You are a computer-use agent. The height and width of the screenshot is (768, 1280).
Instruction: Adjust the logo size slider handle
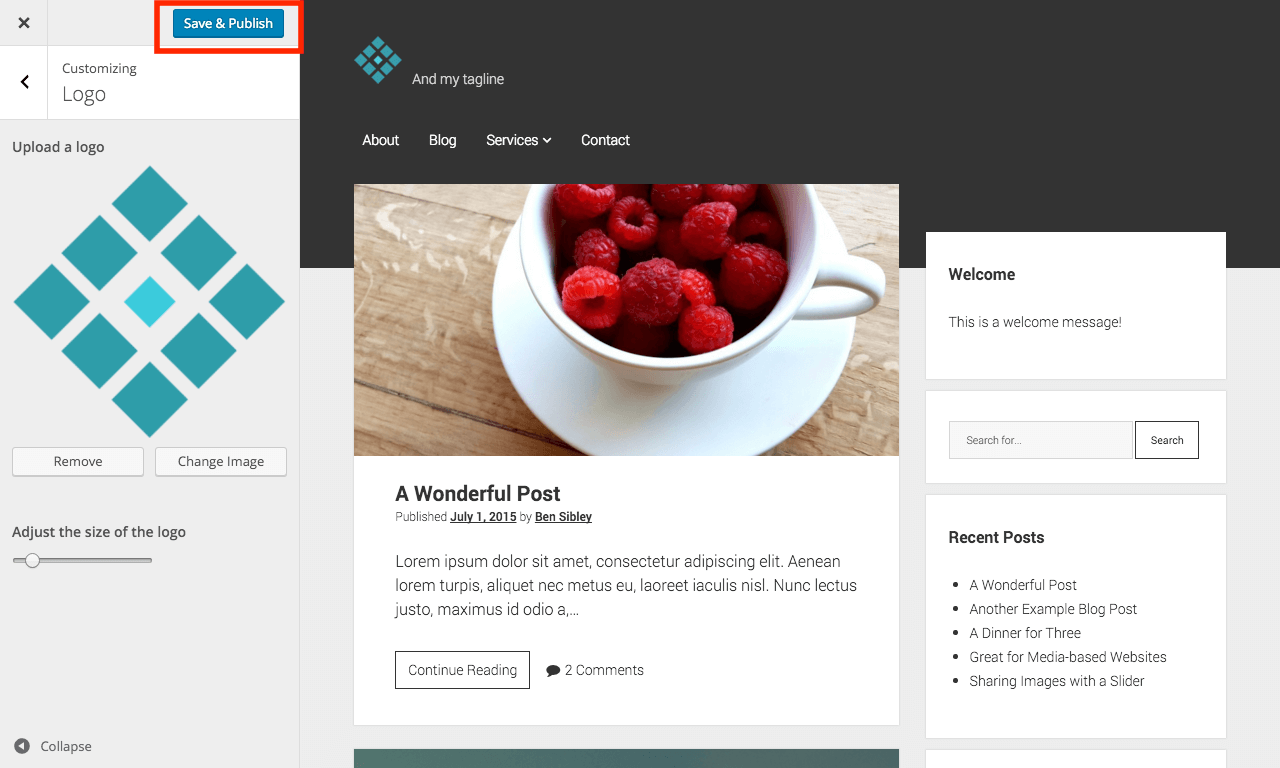coord(33,560)
